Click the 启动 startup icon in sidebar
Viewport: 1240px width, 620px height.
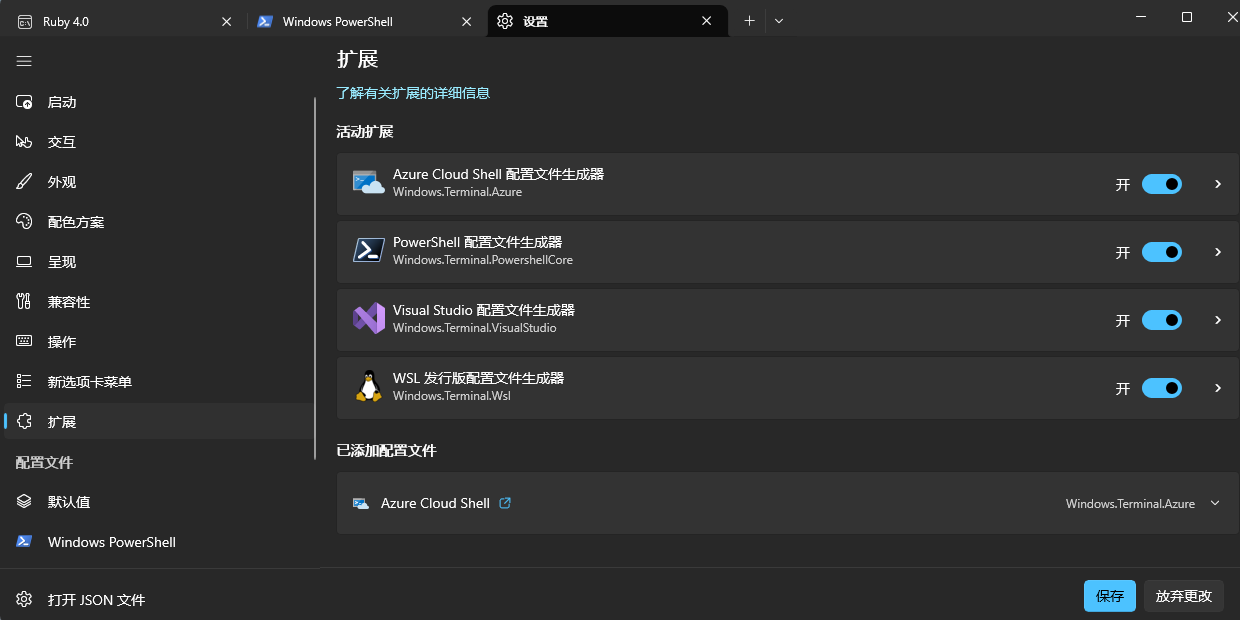(x=25, y=102)
